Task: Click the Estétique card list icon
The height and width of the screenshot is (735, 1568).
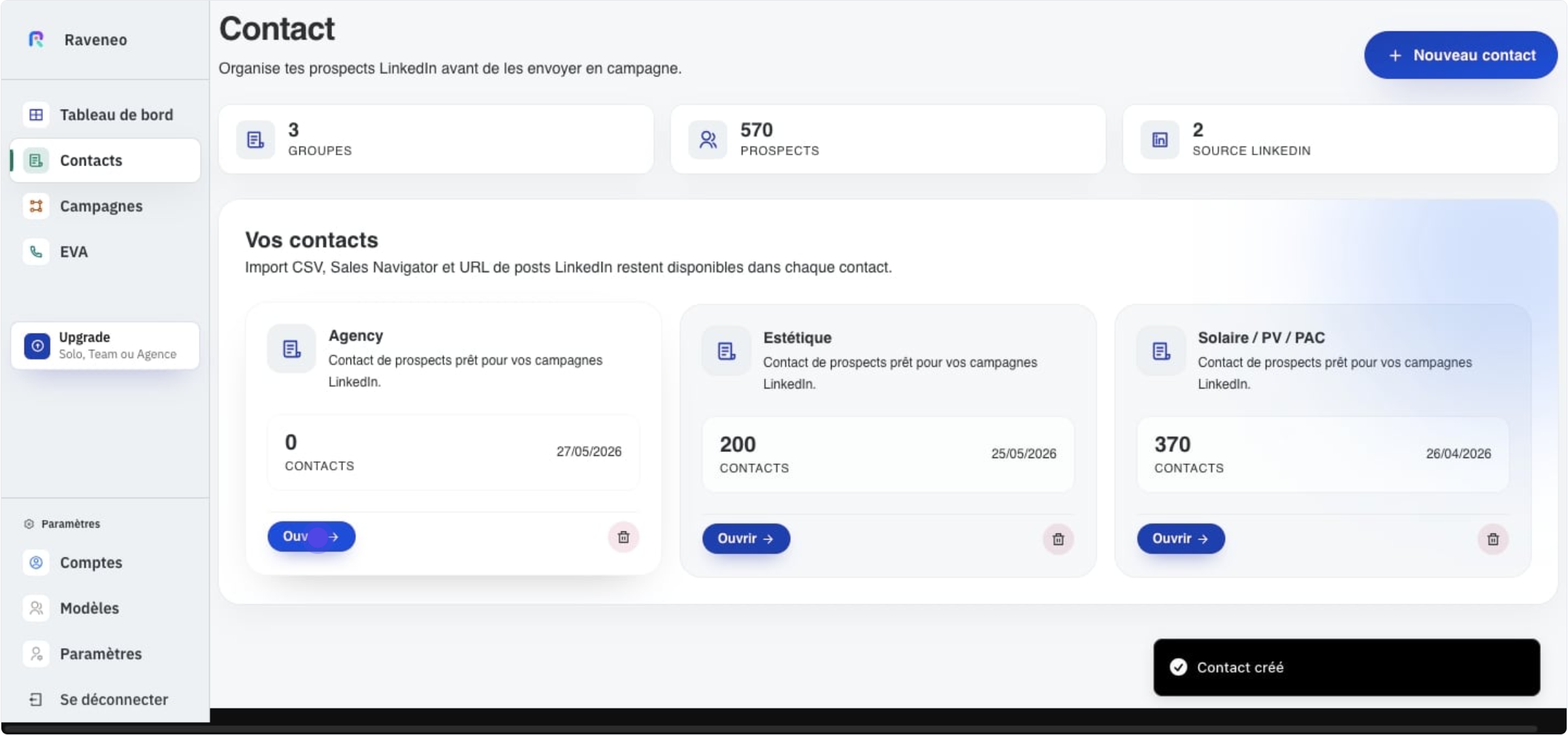Action: tap(726, 351)
